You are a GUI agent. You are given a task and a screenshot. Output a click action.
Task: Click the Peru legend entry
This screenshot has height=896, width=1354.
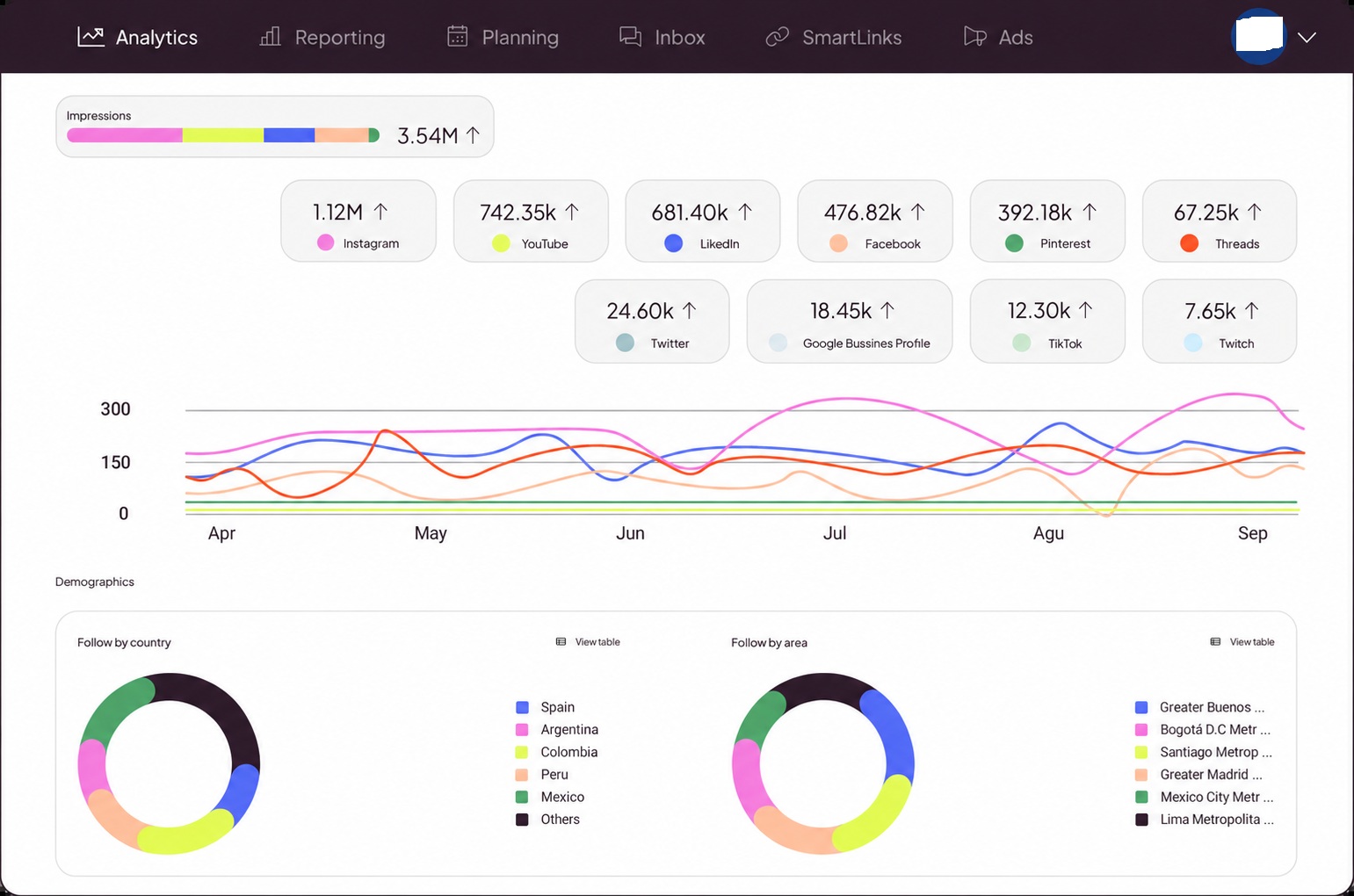click(x=542, y=775)
